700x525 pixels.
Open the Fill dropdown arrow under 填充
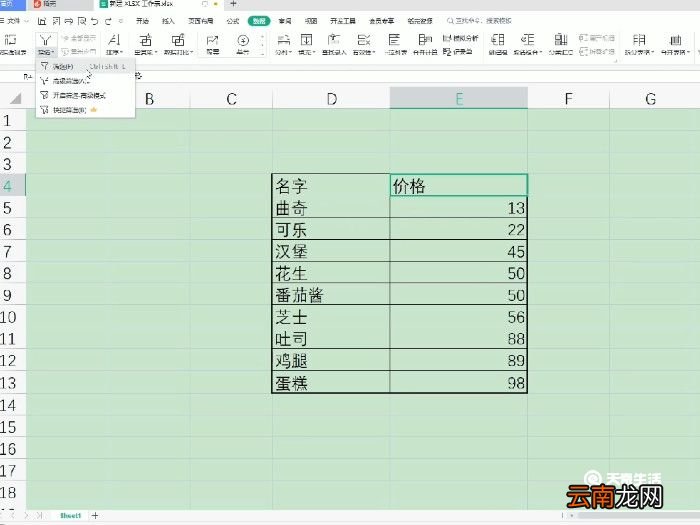(x=314, y=53)
